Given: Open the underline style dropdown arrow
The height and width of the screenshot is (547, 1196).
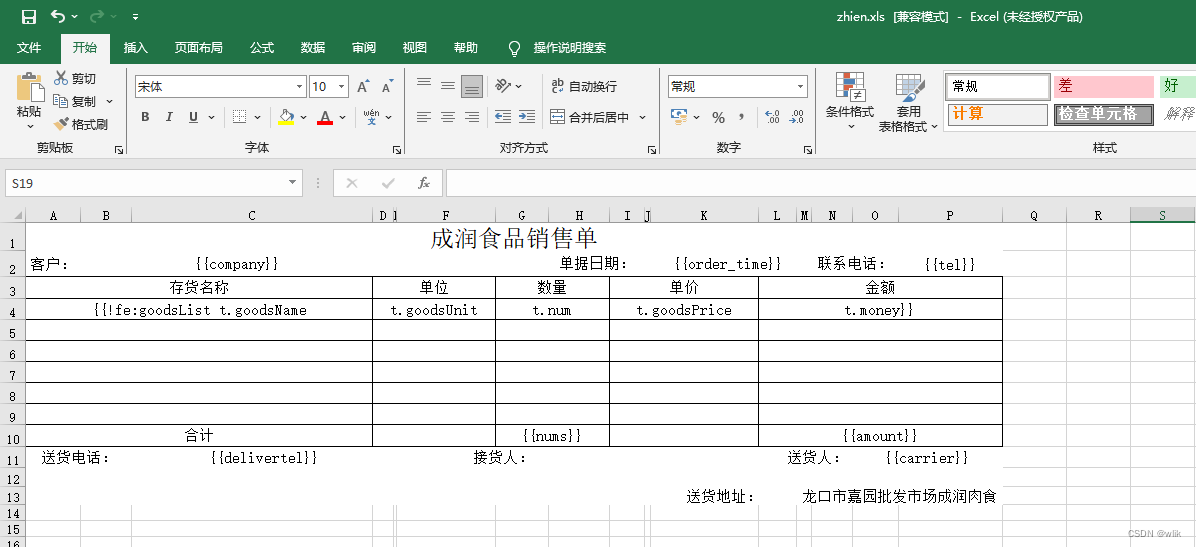Looking at the screenshot, I should coord(211,117).
